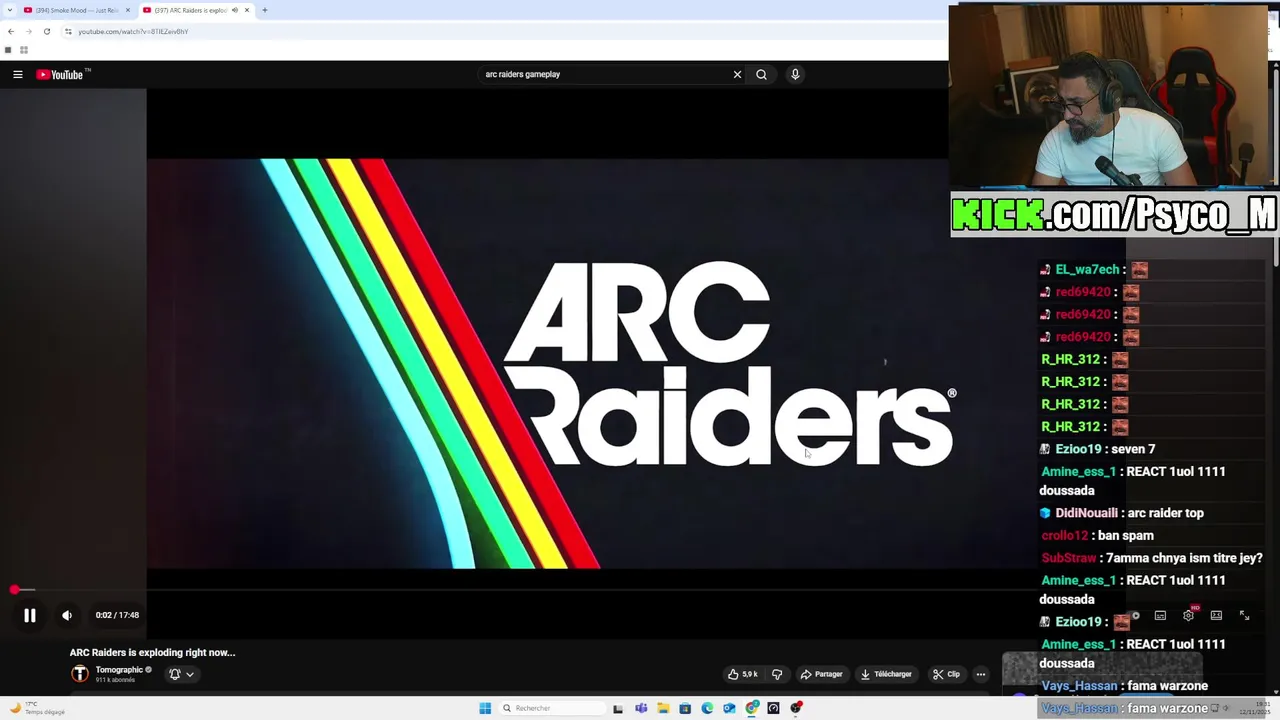The width and height of the screenshot is (1280, 720).
Task: Click chat message 'arc raider top'
Action: tap(1166, 513)
